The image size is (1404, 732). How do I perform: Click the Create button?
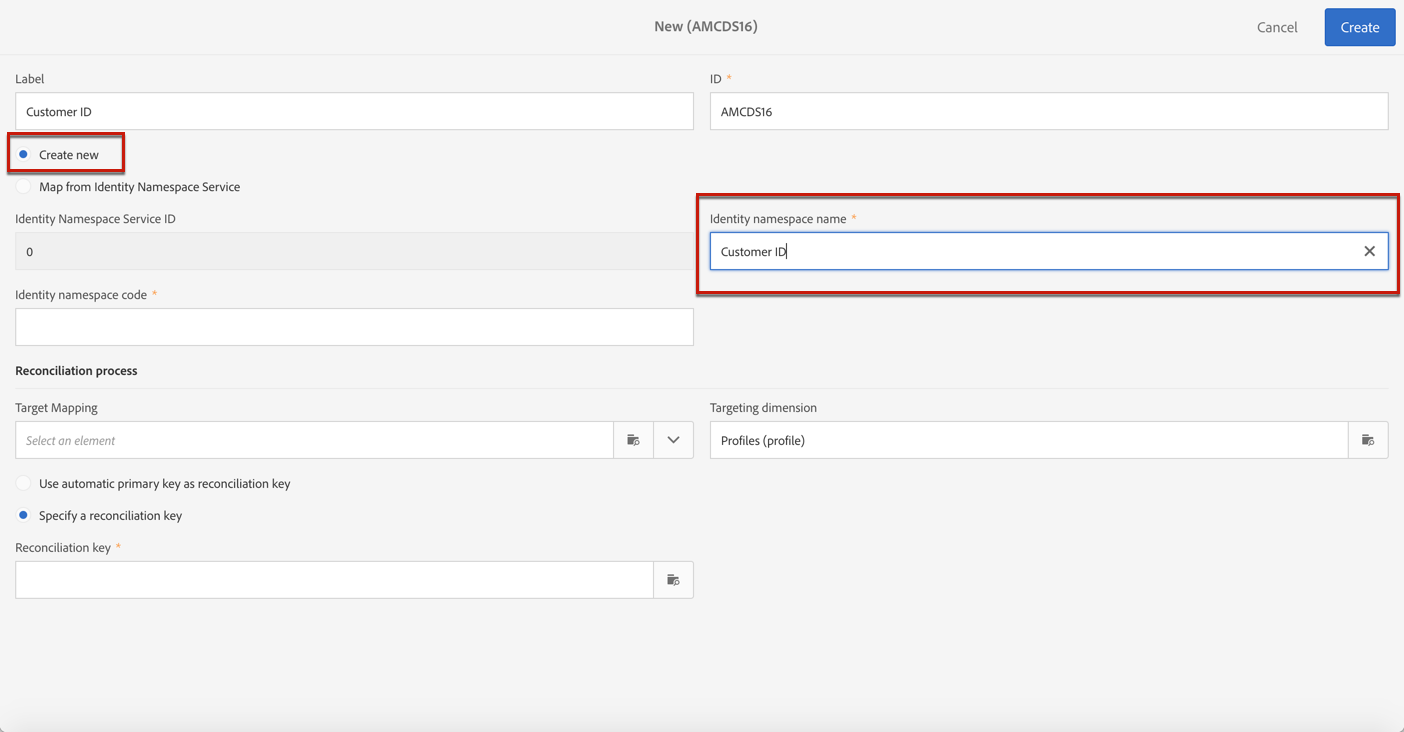point(1359,28)
